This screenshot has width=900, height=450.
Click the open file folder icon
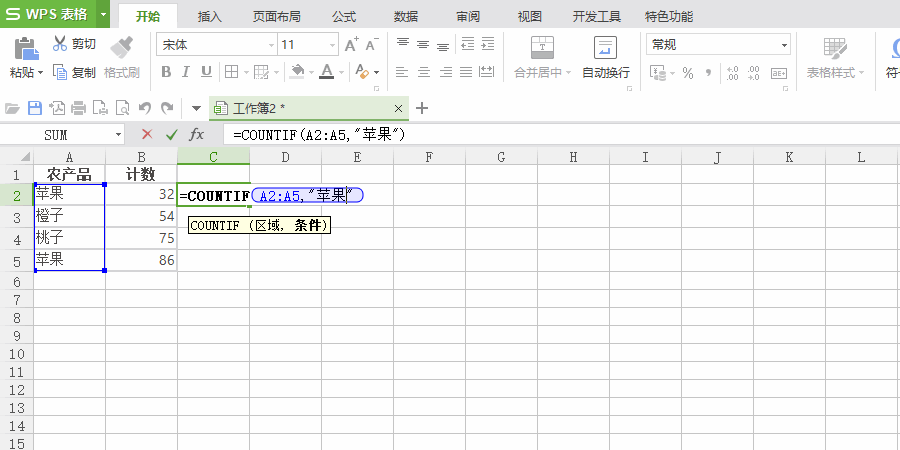click(x=12, y=108)
